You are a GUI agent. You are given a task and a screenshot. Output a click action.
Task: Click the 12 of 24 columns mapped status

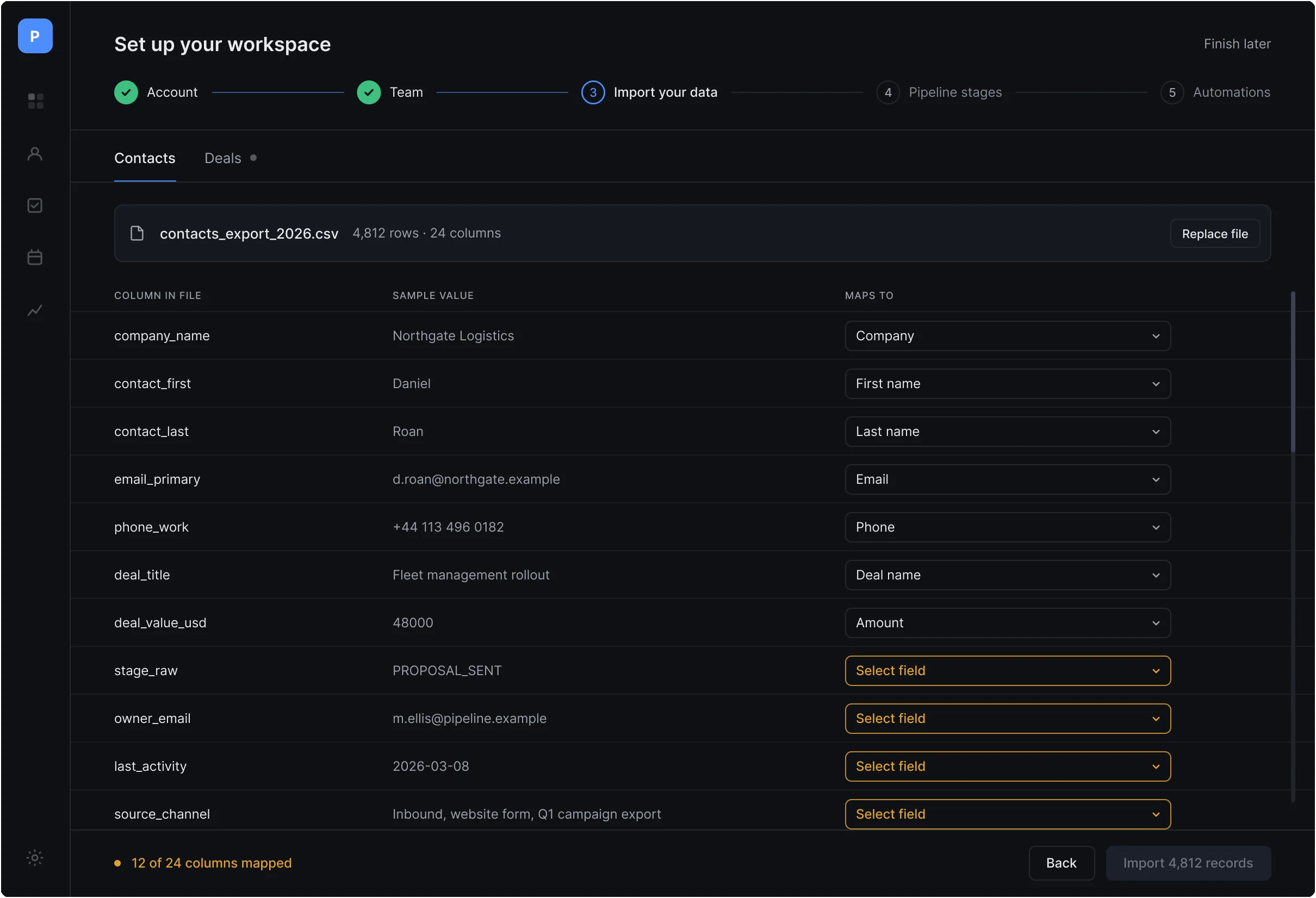(211, 863)
